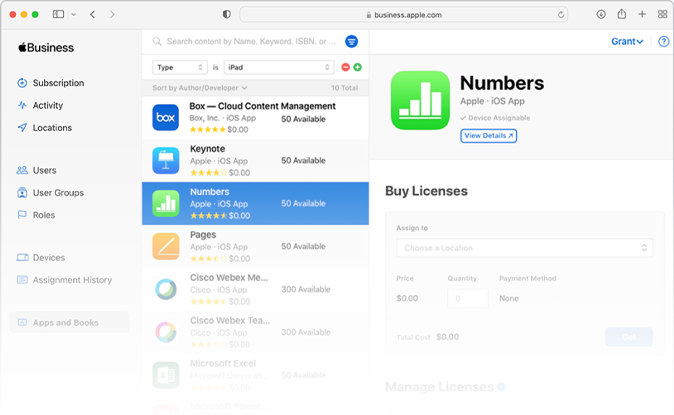Click the Pages app icon

165,246
